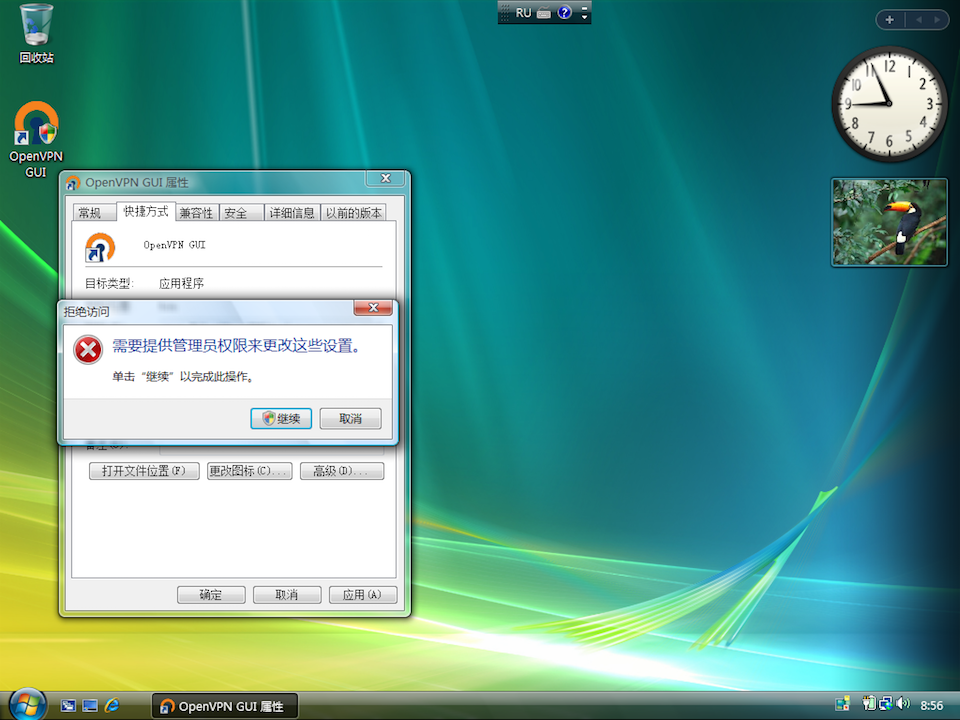Click the 应用程序 target type value
Viewport: 960px width, 720px height.
[181, 283]
